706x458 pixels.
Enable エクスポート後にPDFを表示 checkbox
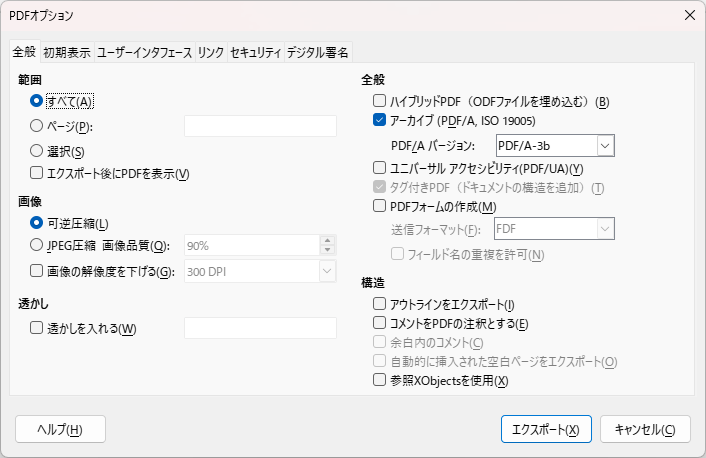tap(36, 173)
